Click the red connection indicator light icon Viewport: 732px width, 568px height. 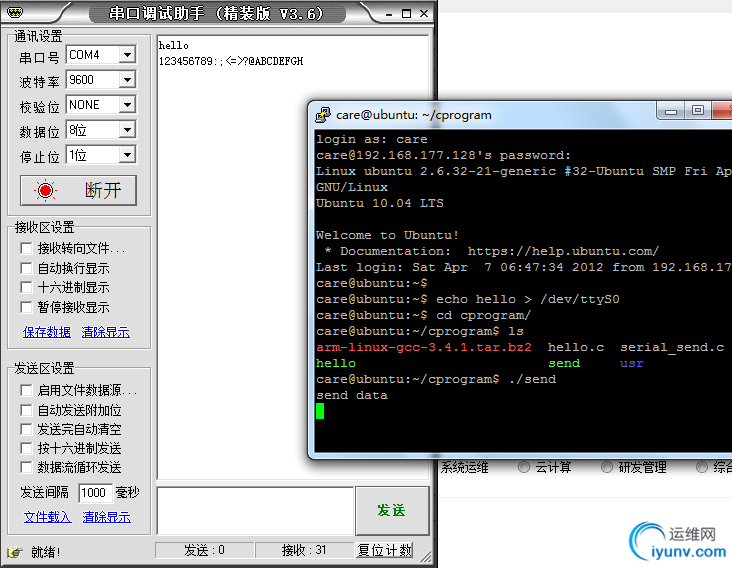tap(45, 190)
